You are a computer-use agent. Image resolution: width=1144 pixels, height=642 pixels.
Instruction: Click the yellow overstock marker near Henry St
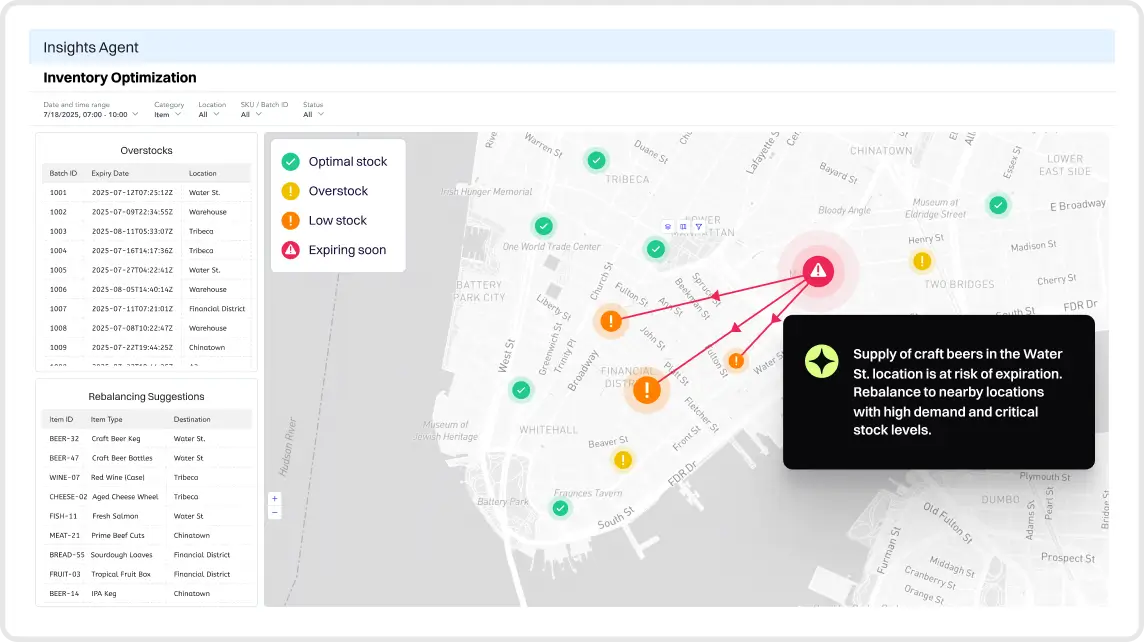coord(922,262)
